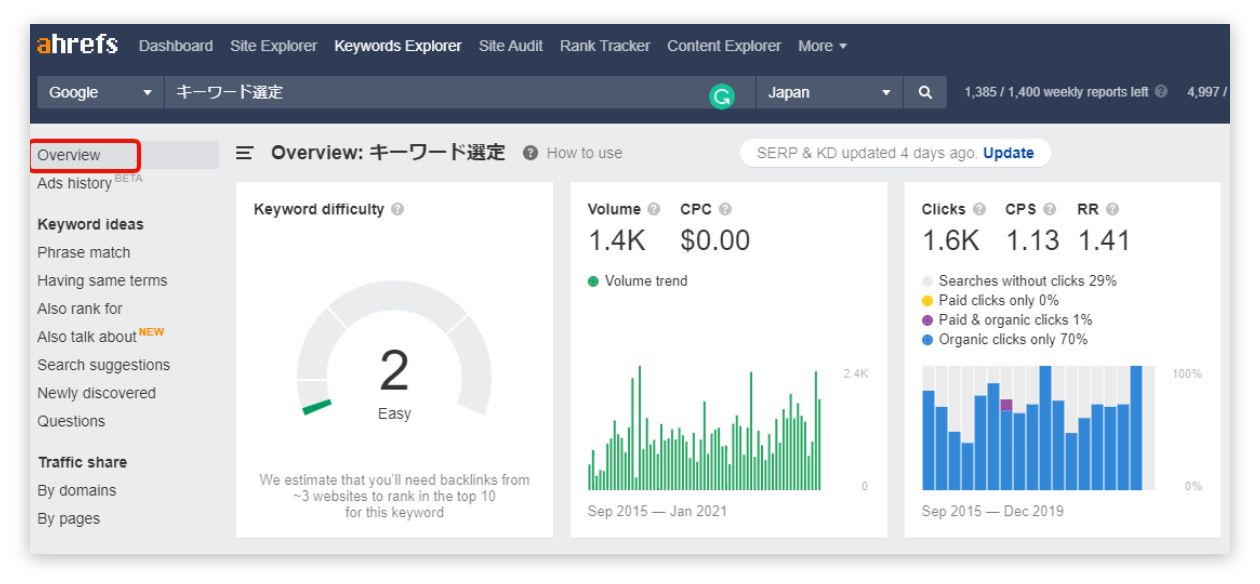Open Search suggestions report

pos(103,365)
